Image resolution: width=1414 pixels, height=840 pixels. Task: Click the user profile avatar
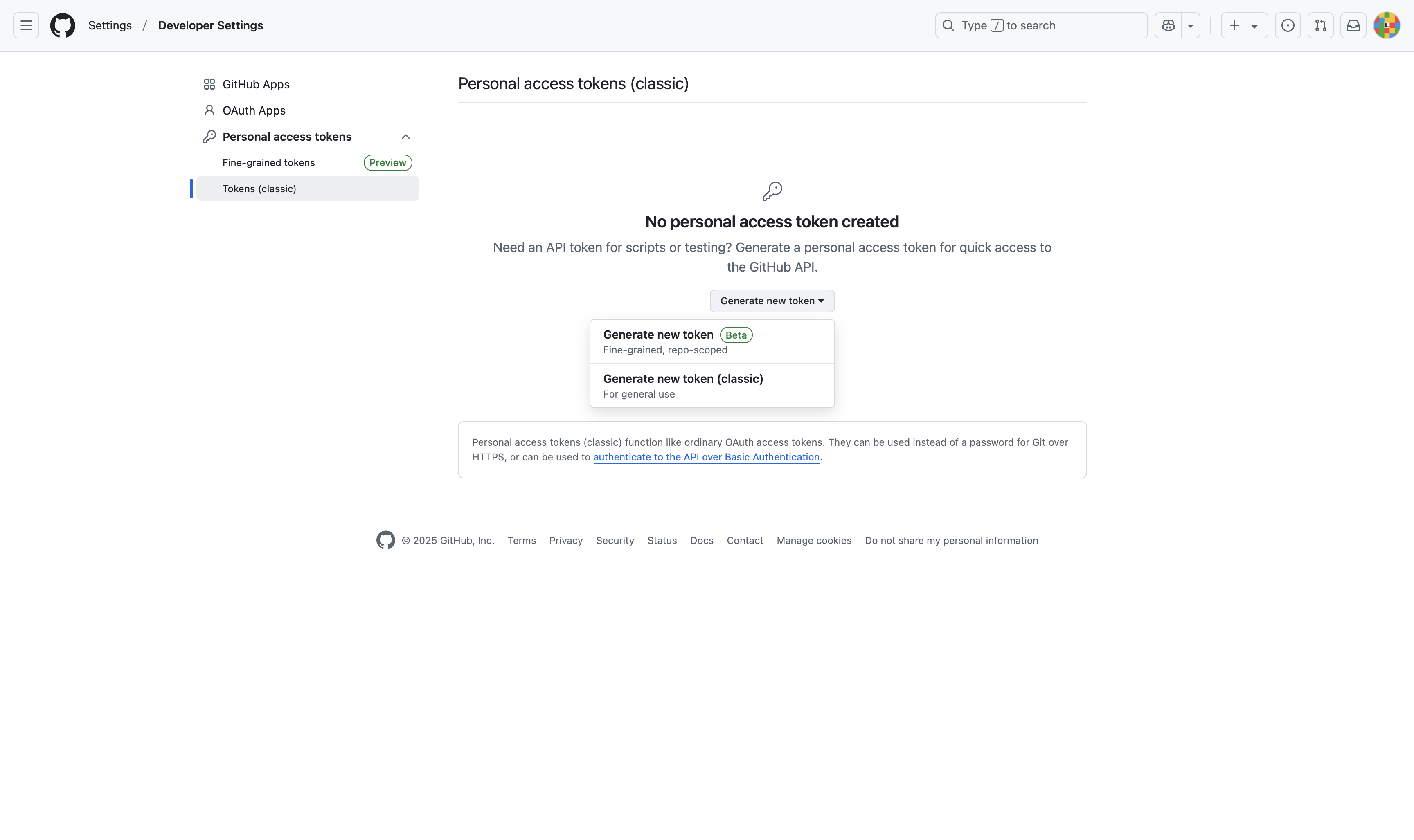click(x=1386, y=25)
